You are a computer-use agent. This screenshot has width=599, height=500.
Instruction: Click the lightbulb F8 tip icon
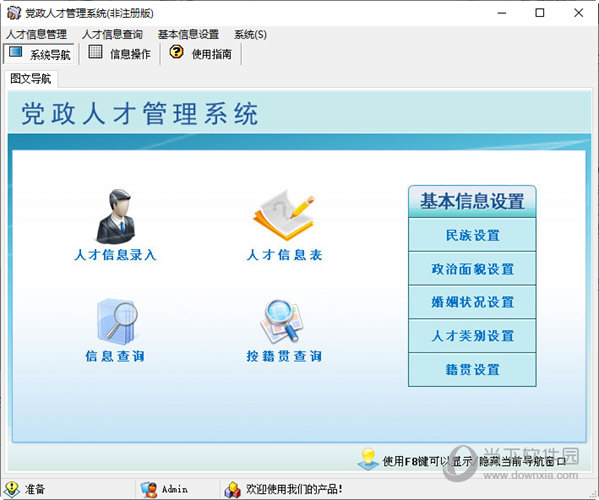pyautogui.click(x=368, y=459)
